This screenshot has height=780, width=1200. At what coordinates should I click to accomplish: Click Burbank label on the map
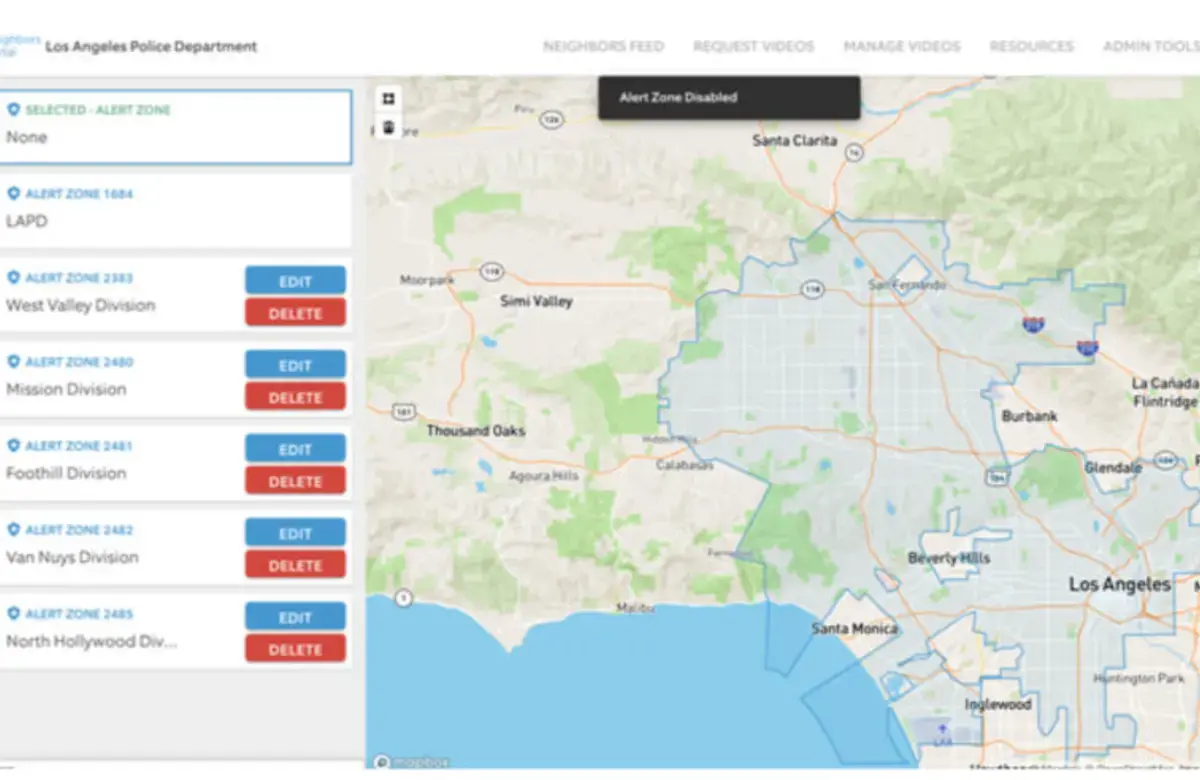[1029, 416]
